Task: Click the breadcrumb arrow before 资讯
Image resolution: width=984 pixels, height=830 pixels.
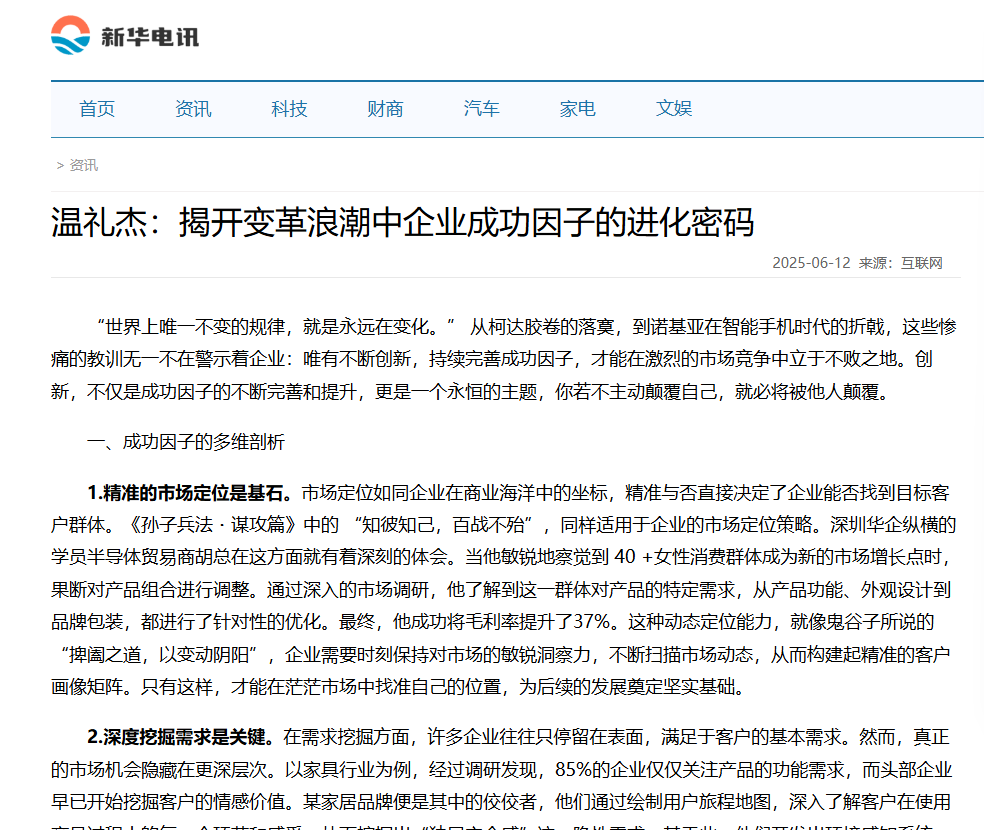Action: pyautogui.click(x=60, y=166)
